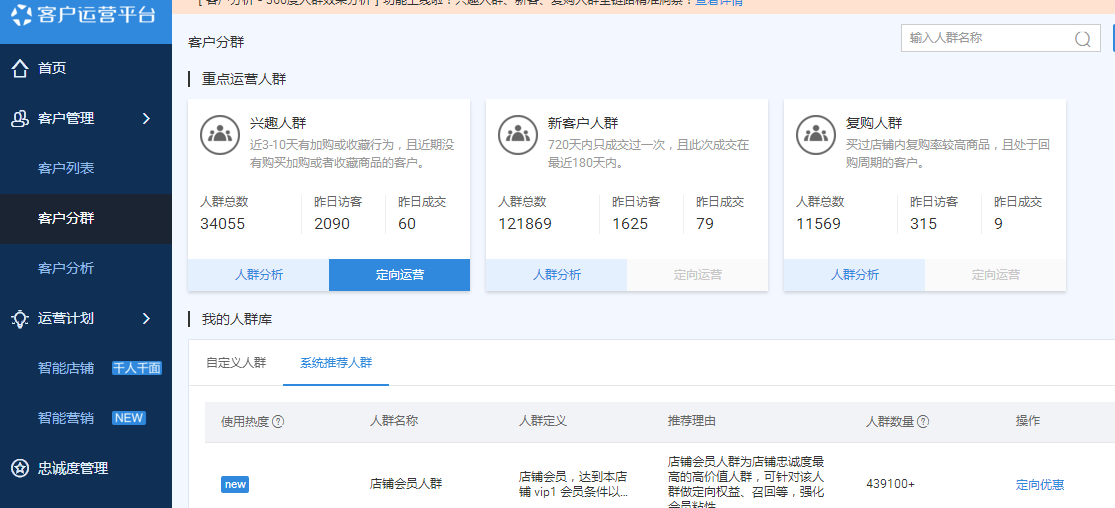Image resolution: width=1115 pixels, height=508 pixels.
Task: Click the 兴趣人群 group avatar icon
Action: coord(220,135)
